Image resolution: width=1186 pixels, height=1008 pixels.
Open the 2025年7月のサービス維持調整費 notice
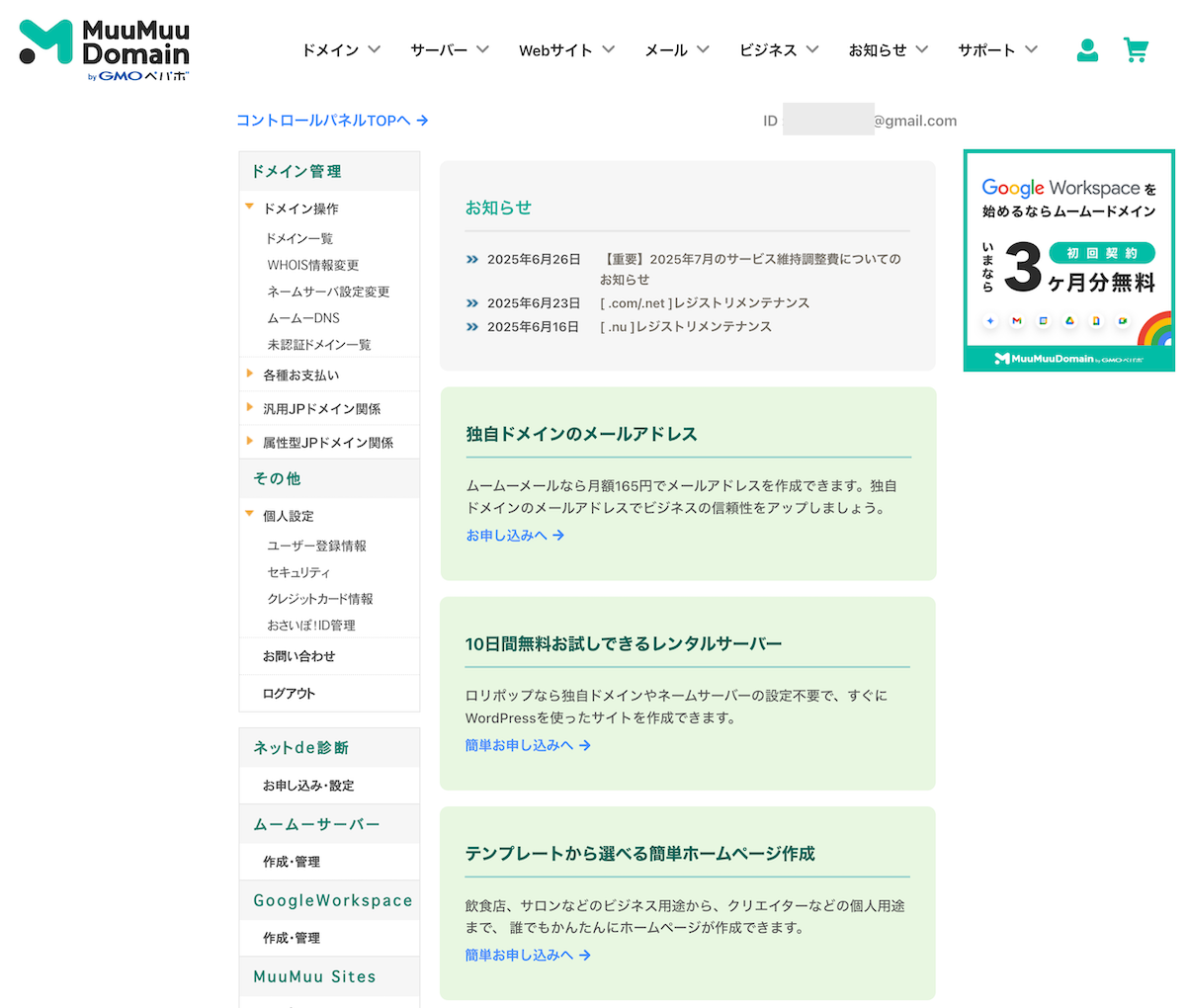[x=750, y=270]
